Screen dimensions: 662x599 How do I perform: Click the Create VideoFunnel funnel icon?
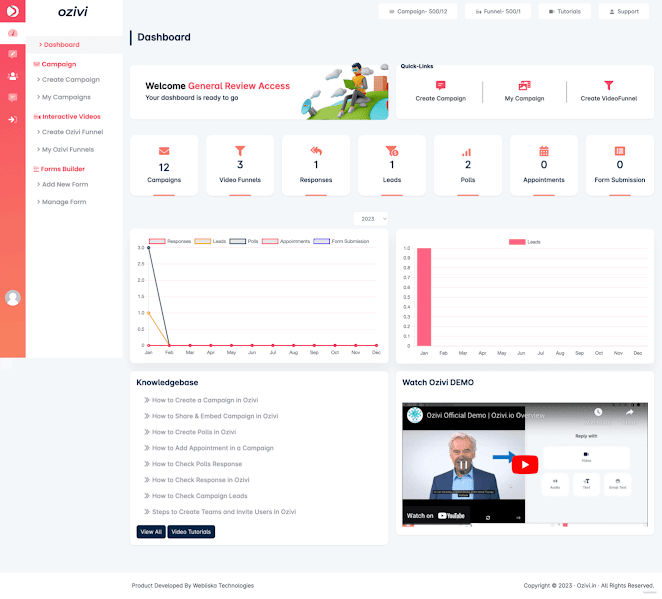tap(608, 85)
